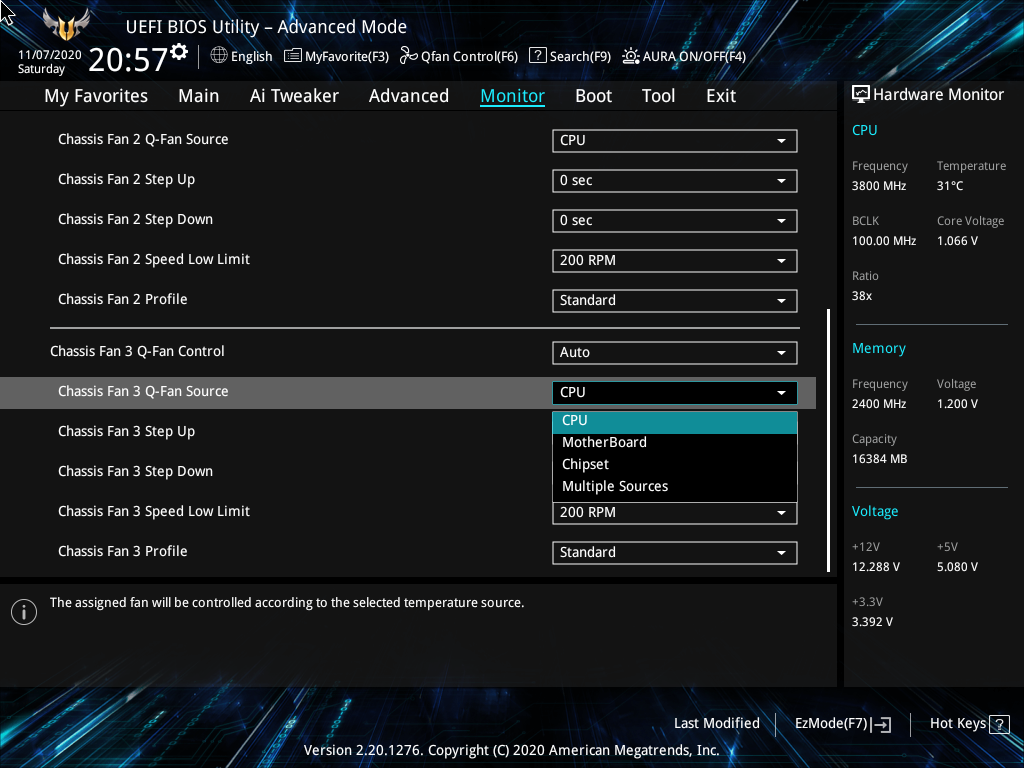
Task: Click Hot Keys label
Action: click(x=958, y=724)
